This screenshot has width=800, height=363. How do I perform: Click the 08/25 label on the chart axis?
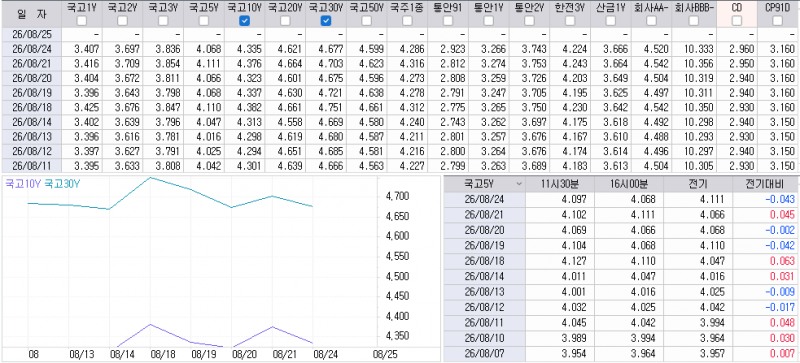click(x=384, y=354)
